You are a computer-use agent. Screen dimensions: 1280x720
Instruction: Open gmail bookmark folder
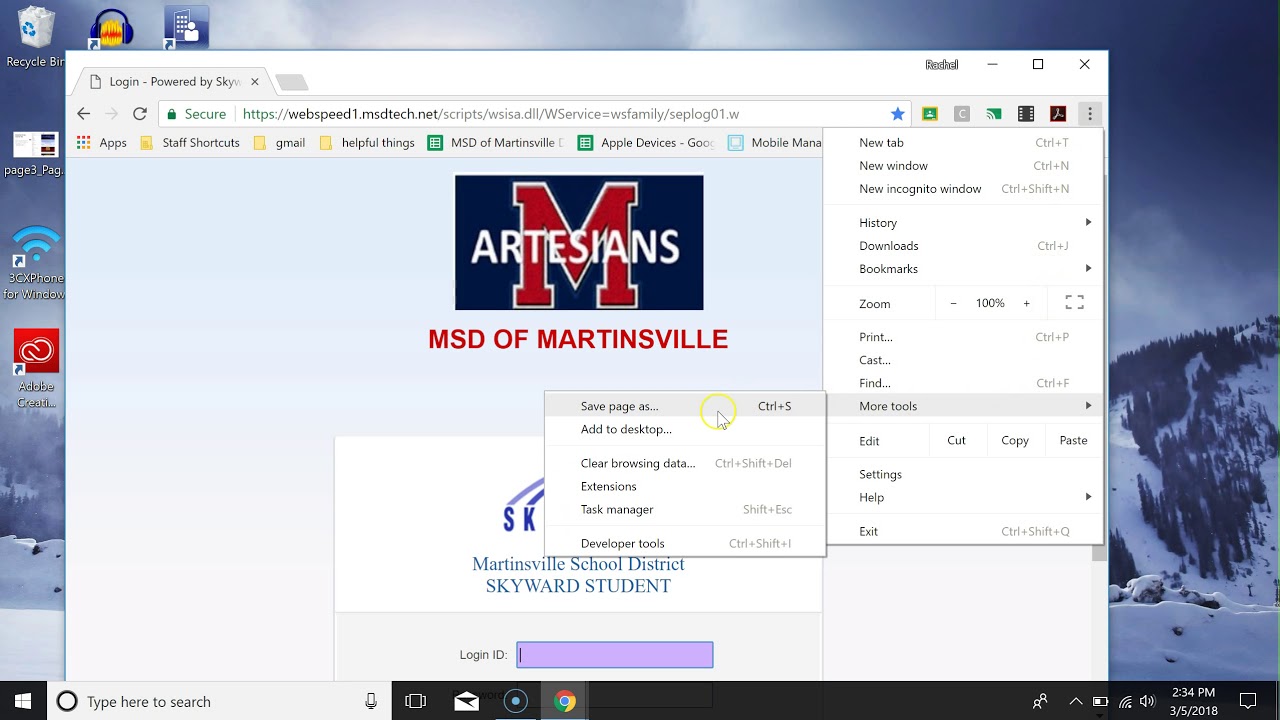point(279,143)
